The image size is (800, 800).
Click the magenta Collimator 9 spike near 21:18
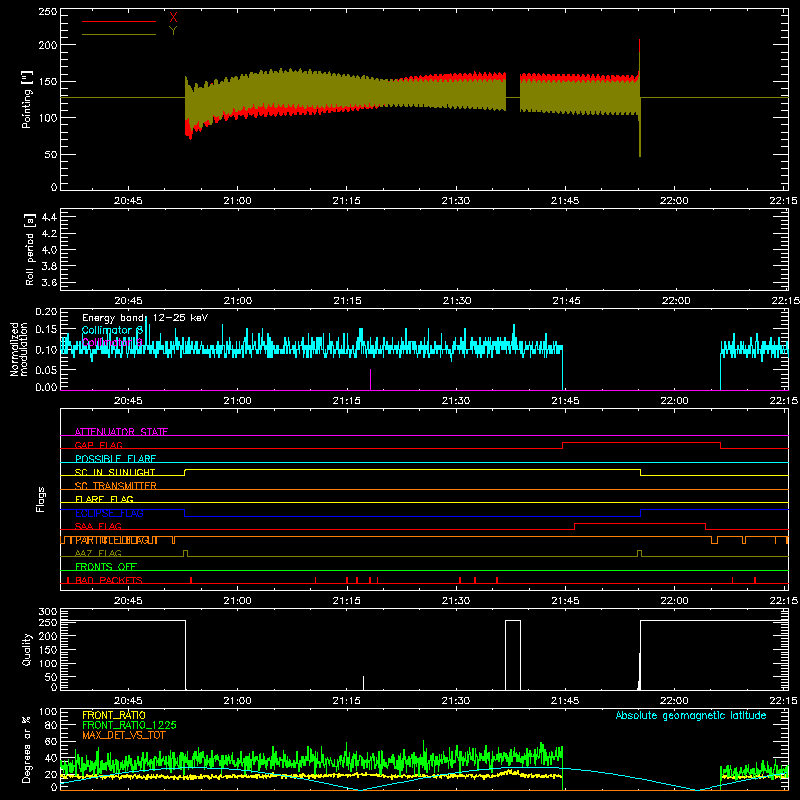[x=370, y=380]
